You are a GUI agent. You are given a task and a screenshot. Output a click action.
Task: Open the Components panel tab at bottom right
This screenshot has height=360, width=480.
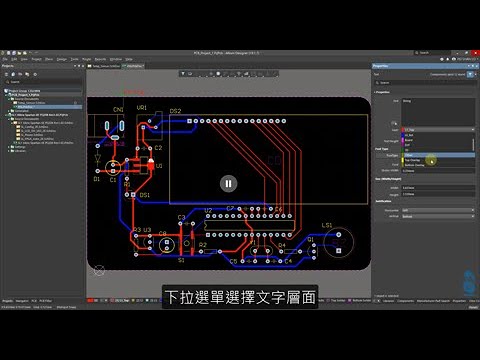[405, 301]
